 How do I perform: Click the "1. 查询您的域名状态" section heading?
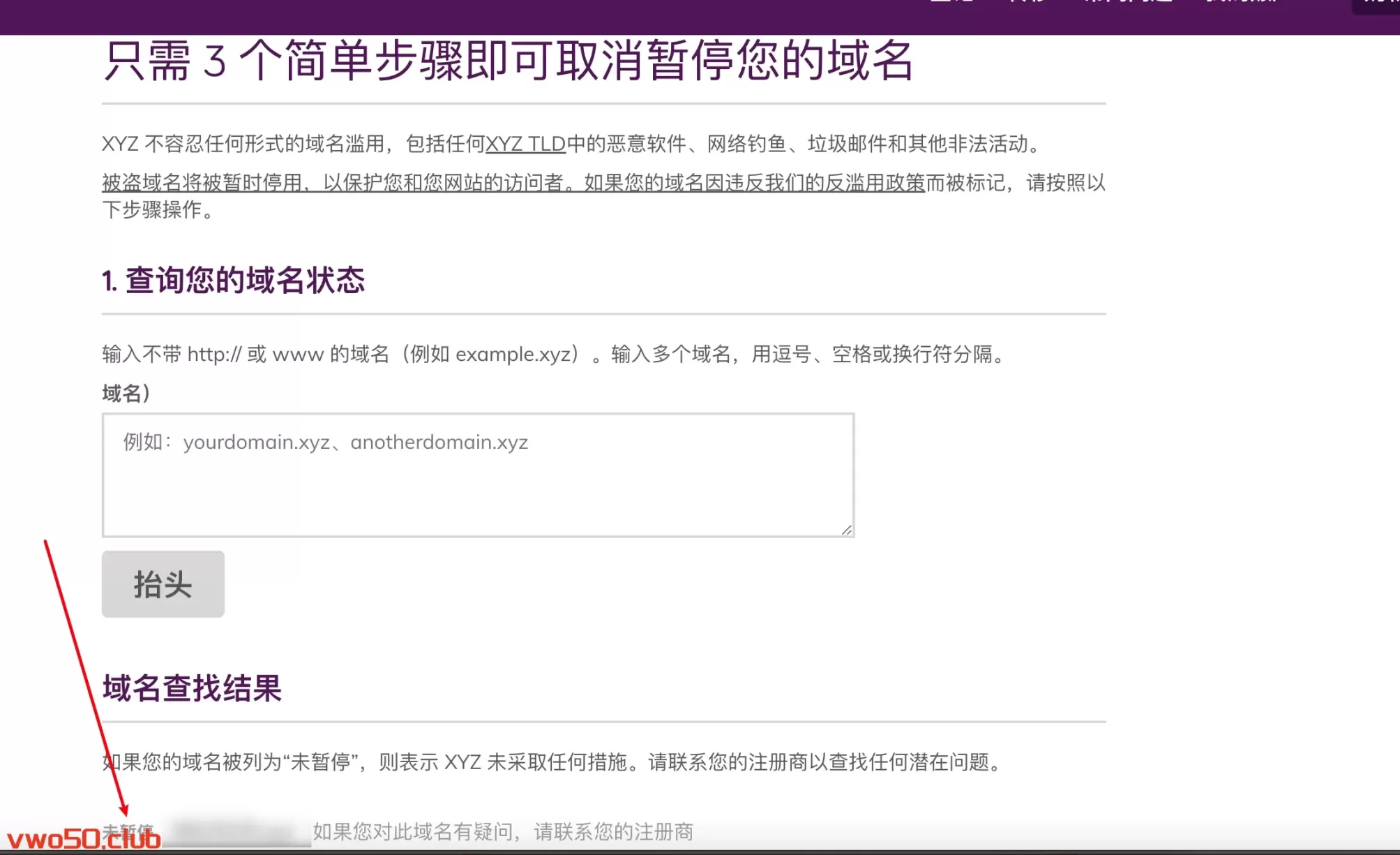233,281
